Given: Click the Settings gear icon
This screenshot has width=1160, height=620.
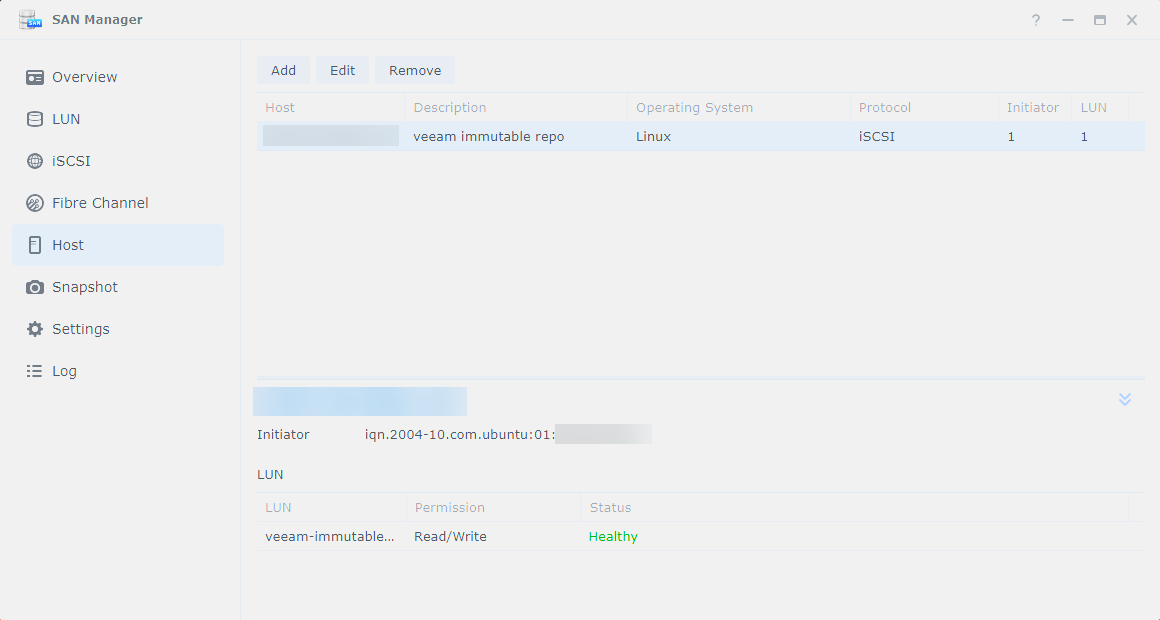Looking at the screenshot, I should point(35,329).
